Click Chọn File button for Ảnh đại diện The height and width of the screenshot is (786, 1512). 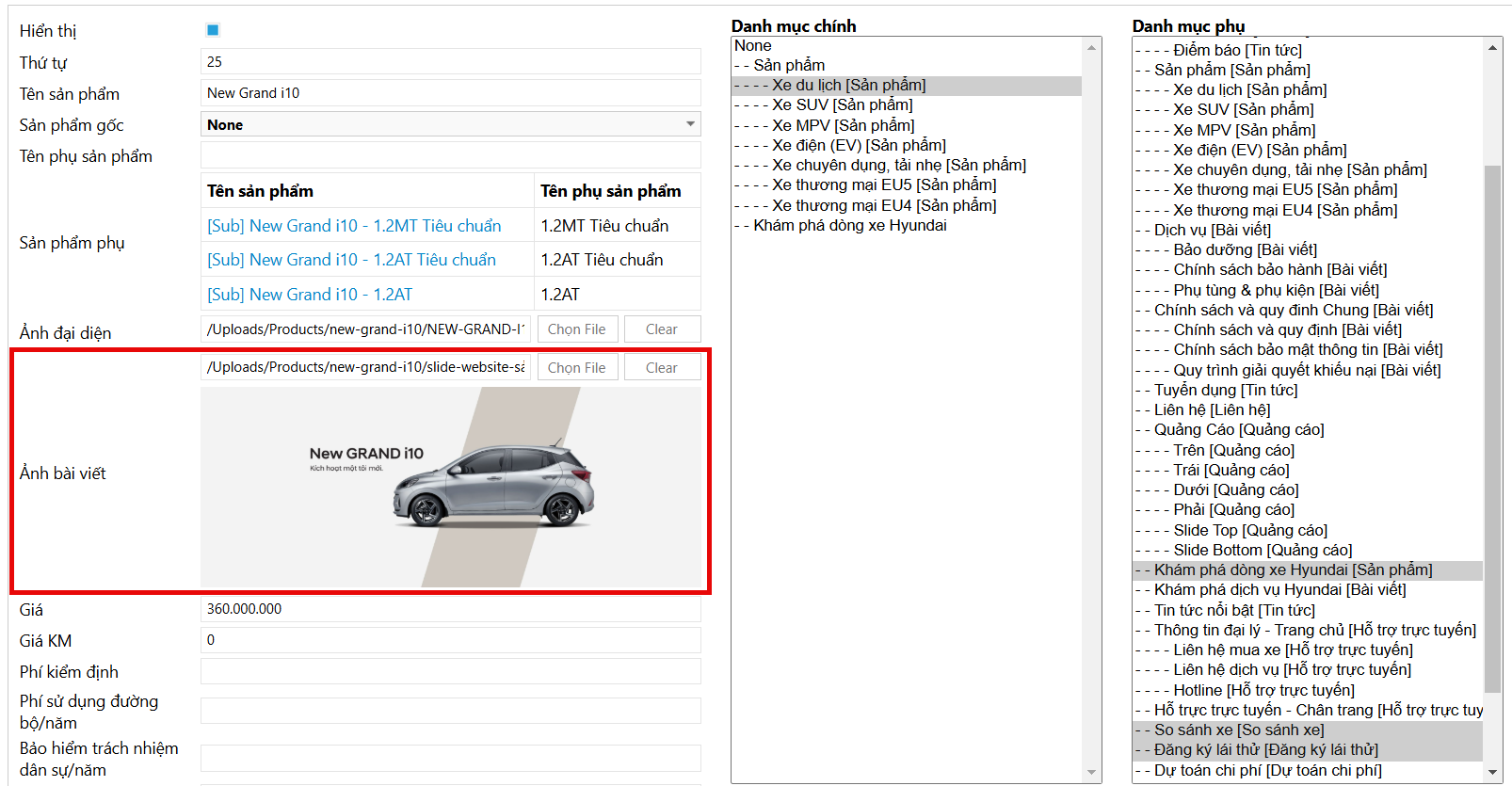577,329
